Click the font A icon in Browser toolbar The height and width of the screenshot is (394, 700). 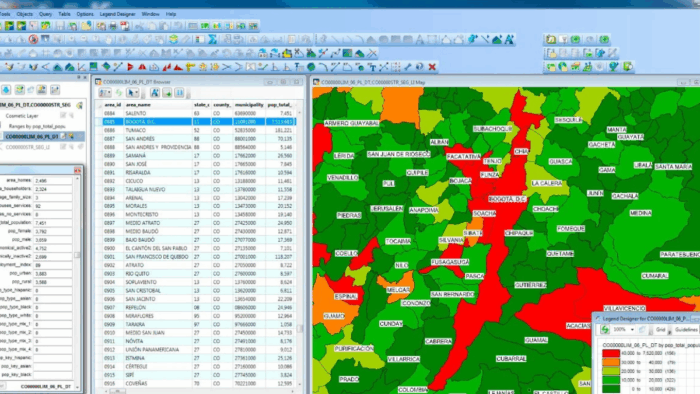(154, 93)
